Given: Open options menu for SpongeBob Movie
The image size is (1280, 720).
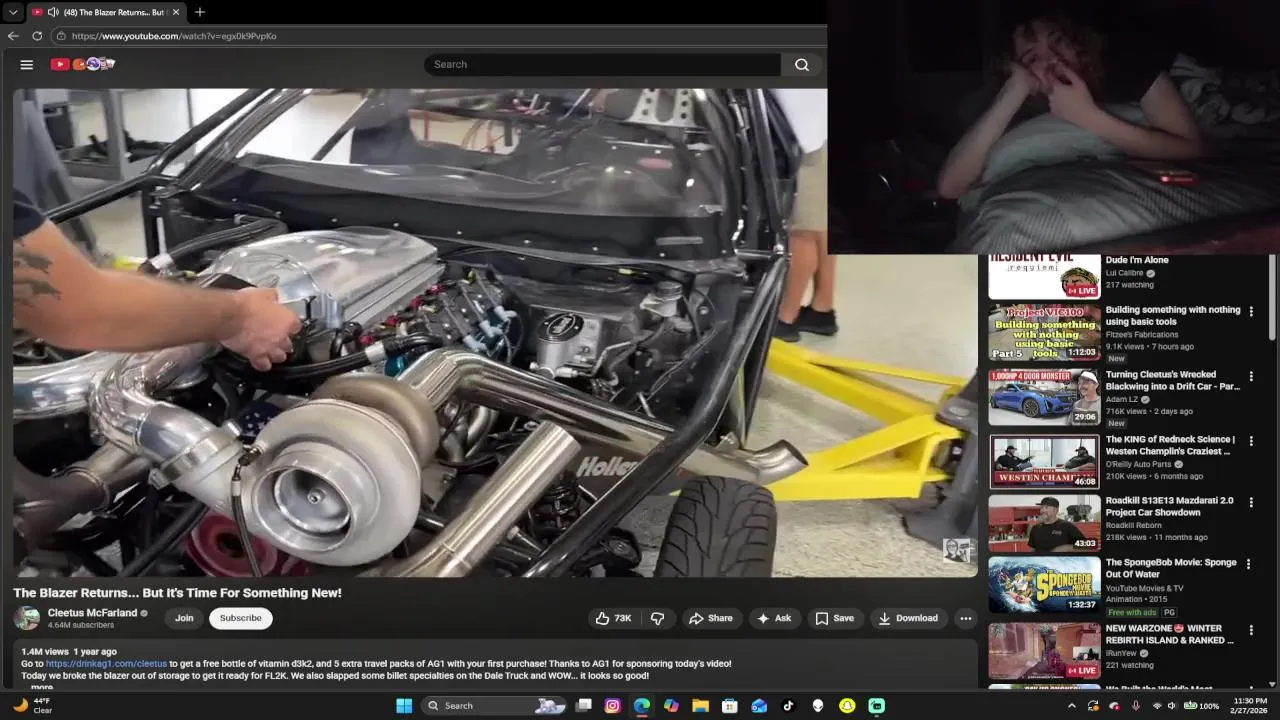Looking at the screenshot, I should click(1248, 564).
